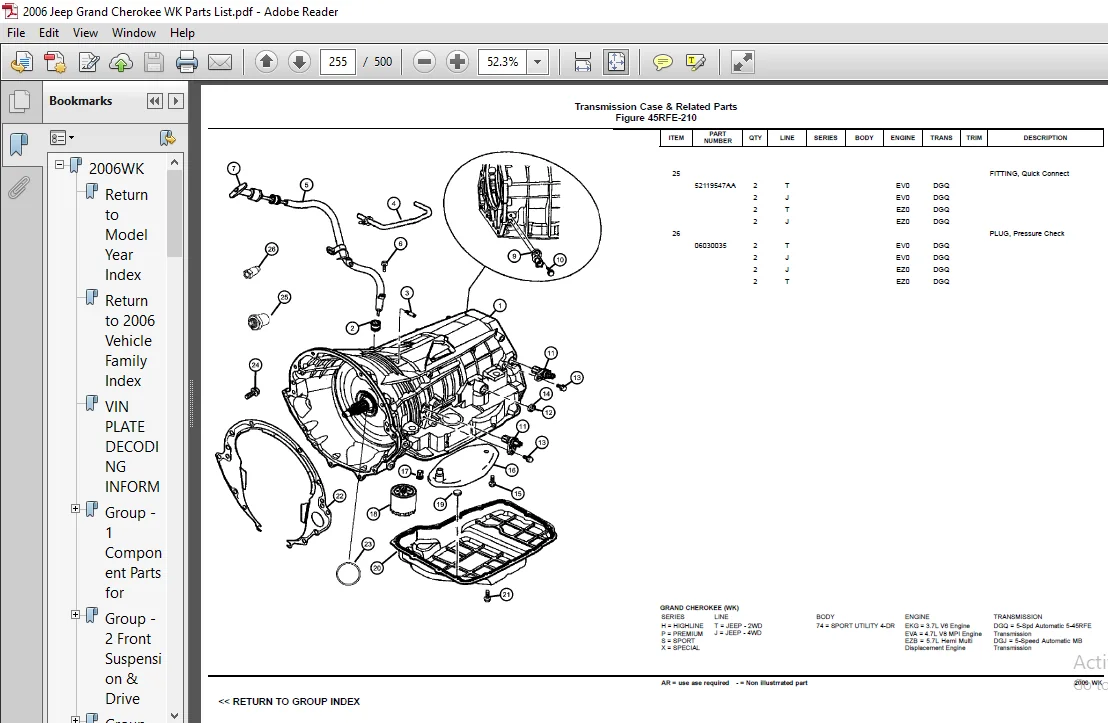The image size is (1108, 723).
Task: Click PLUG, Pressure Check description
Action: point(1027,234)
